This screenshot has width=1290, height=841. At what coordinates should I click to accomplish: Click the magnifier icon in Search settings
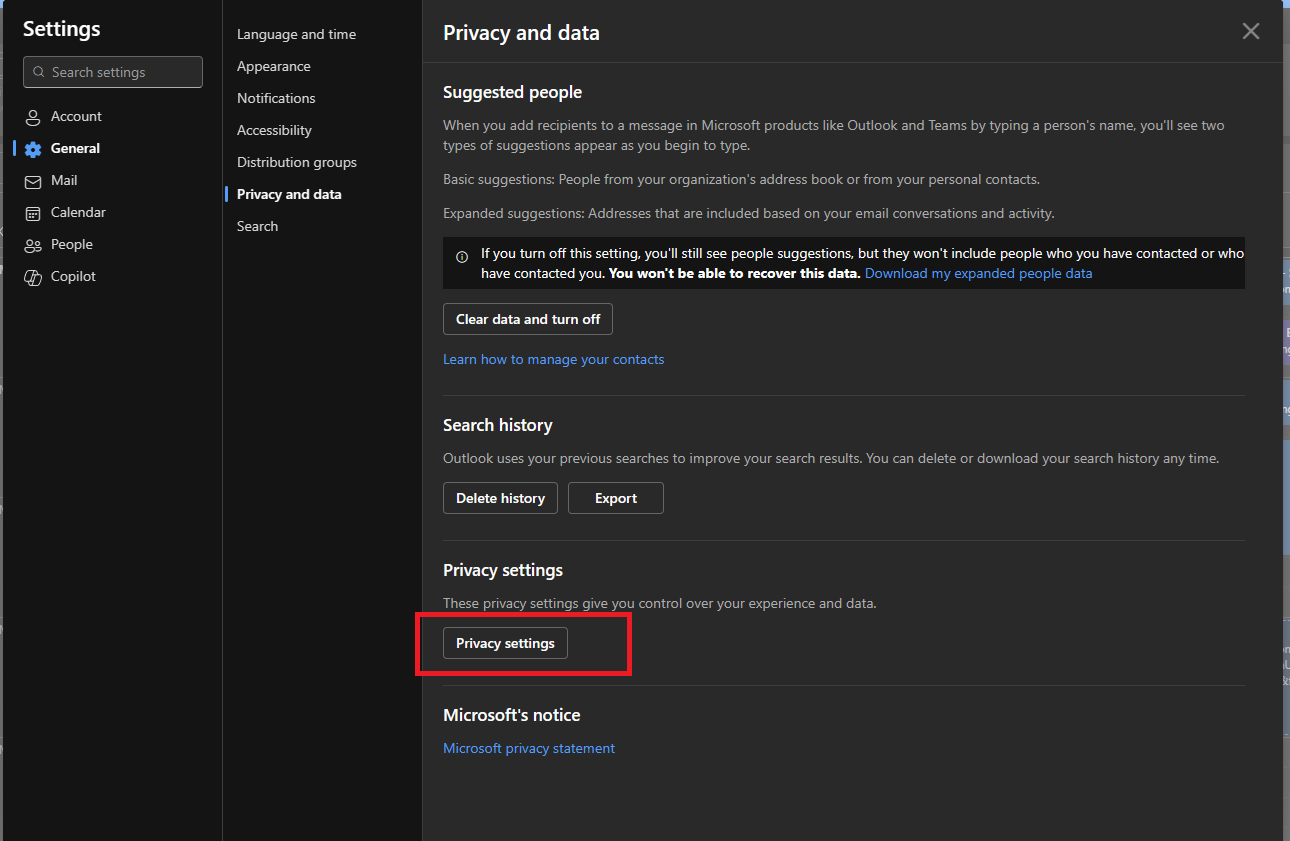coord(38,72)
